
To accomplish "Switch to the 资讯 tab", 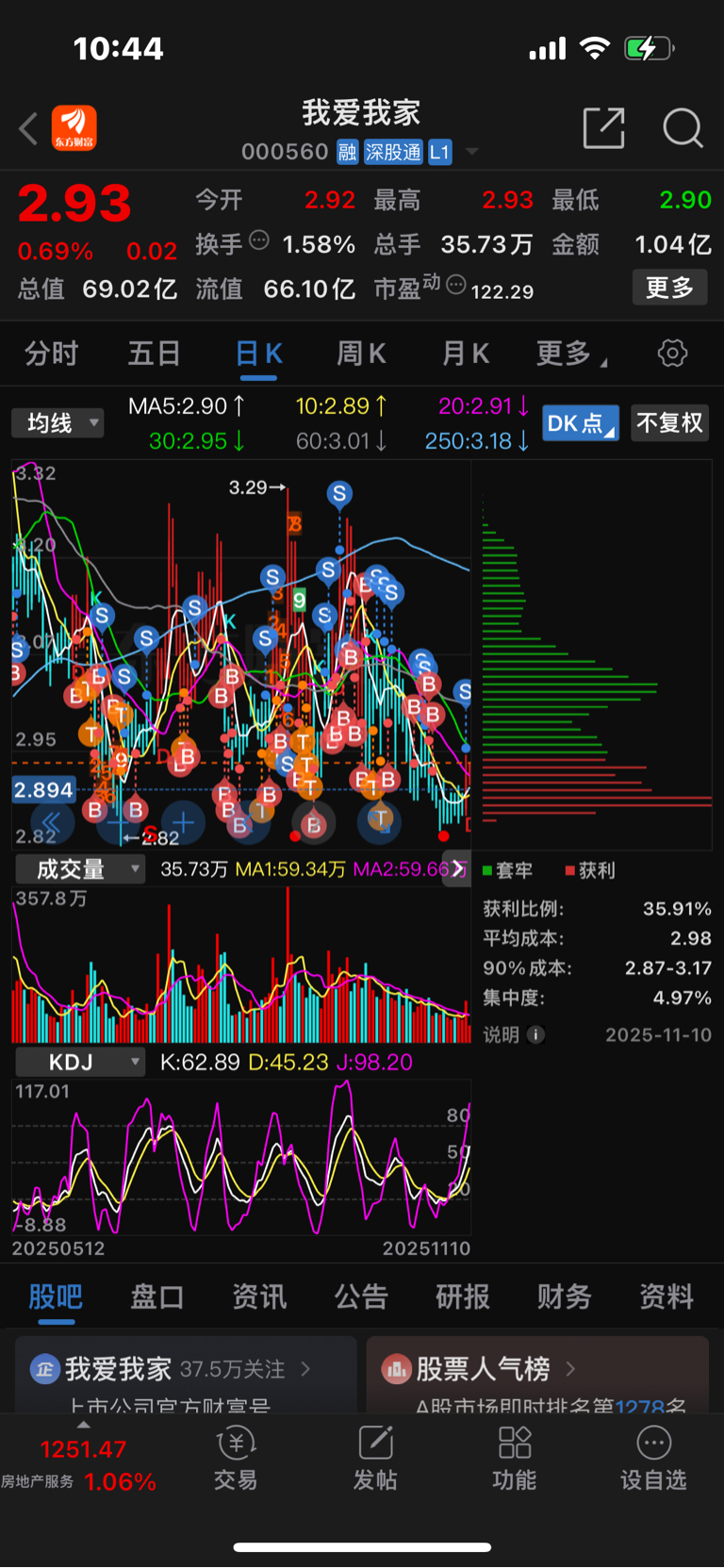I will pyautogui.click(x=259, y=1296).
